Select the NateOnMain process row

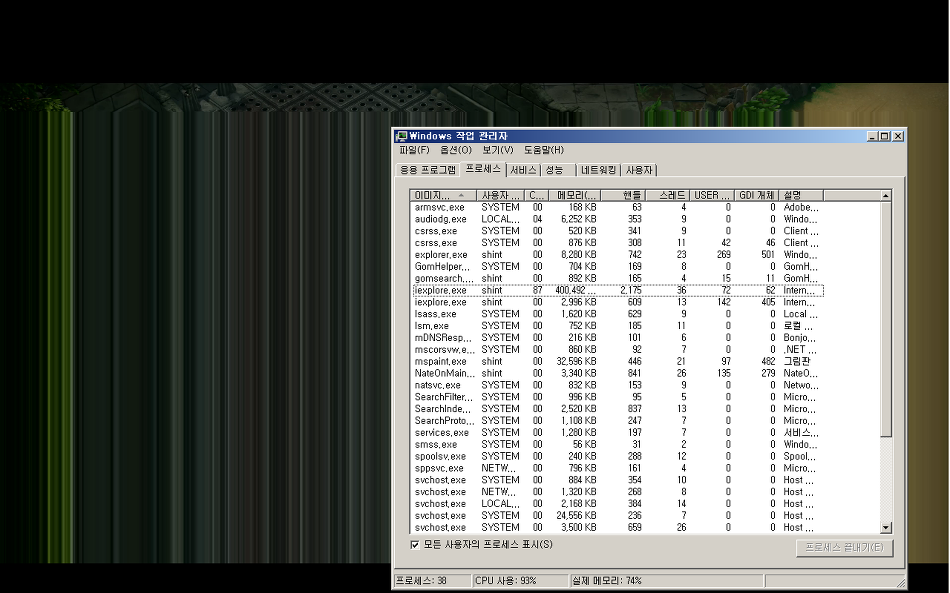(617, 373)
